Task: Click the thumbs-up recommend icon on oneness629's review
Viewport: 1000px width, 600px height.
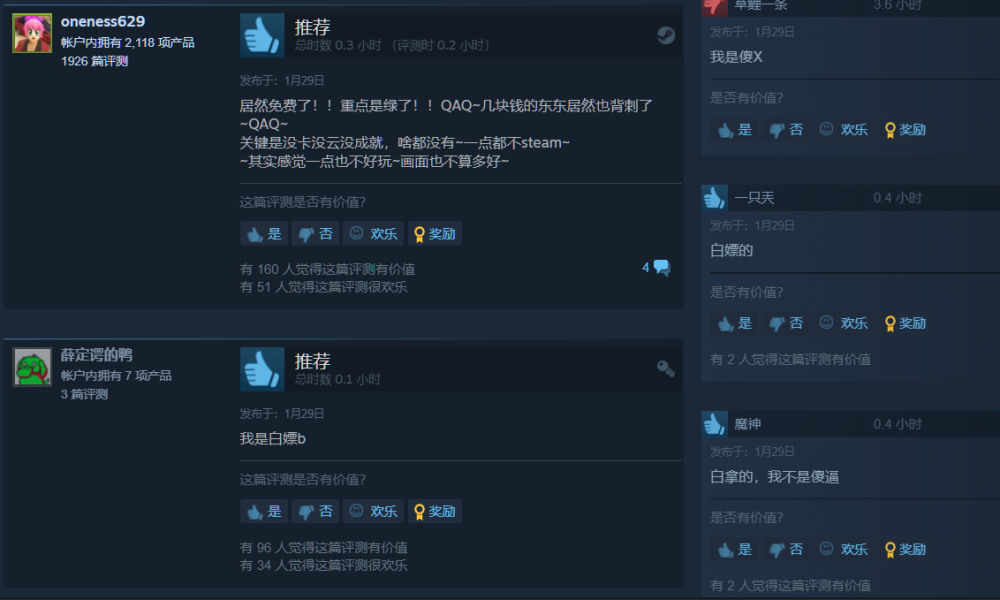Action: [x=262, y=35]
